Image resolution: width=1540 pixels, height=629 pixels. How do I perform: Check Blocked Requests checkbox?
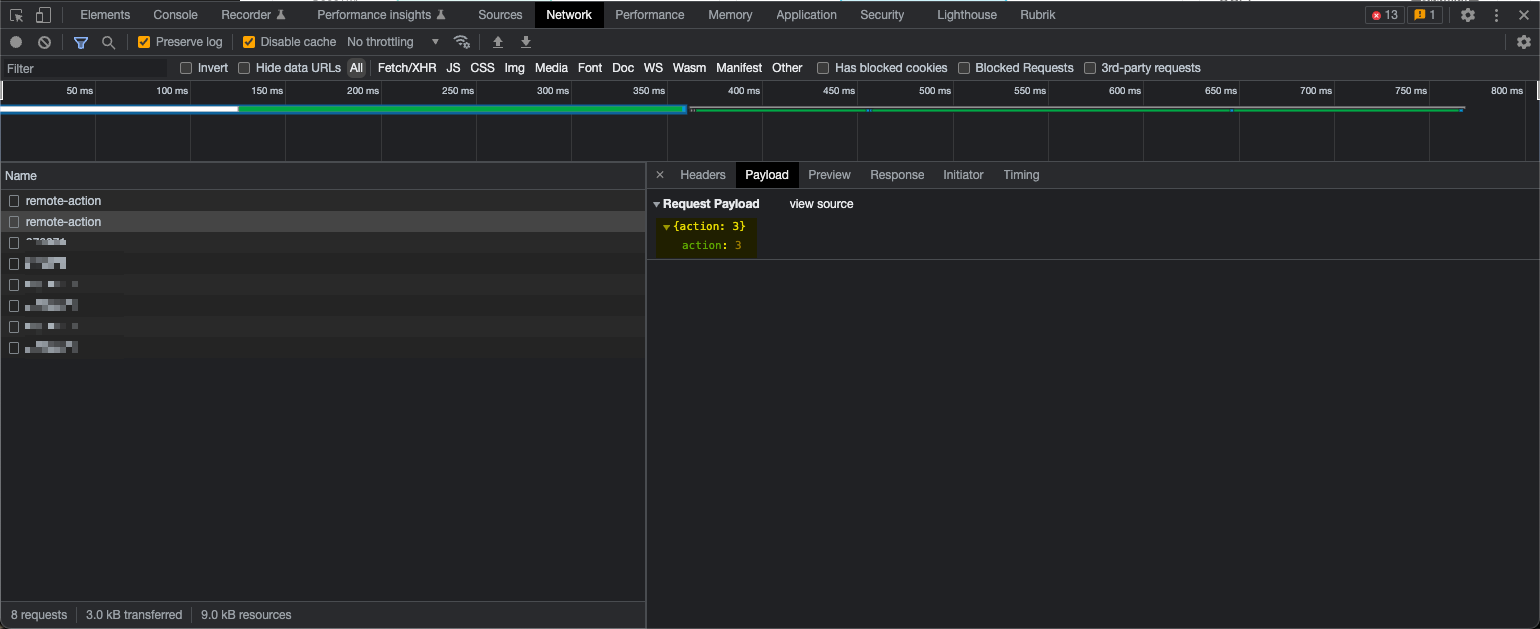pyautogui.click(x=964, y=68)
